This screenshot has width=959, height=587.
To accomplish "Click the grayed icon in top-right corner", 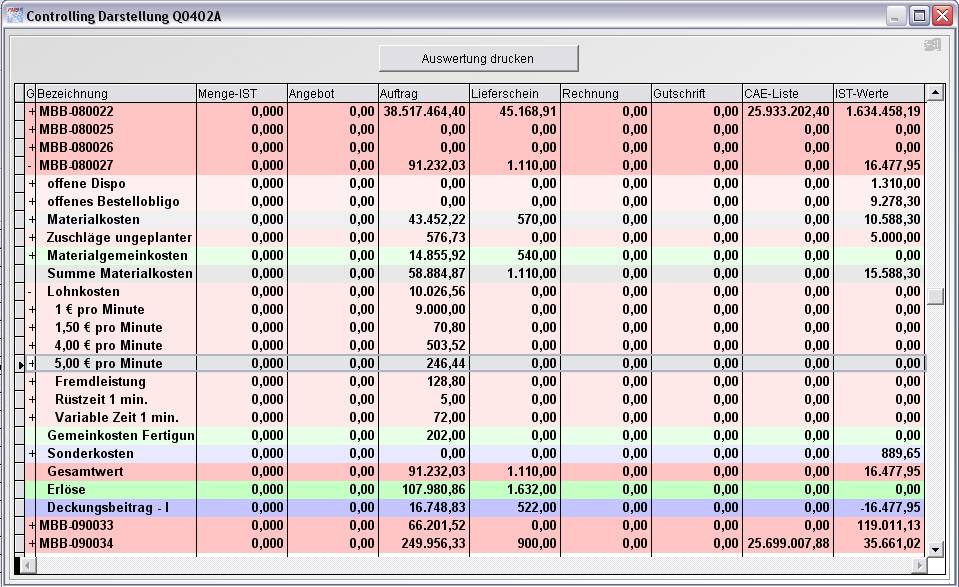I will (x=932, y=45).
